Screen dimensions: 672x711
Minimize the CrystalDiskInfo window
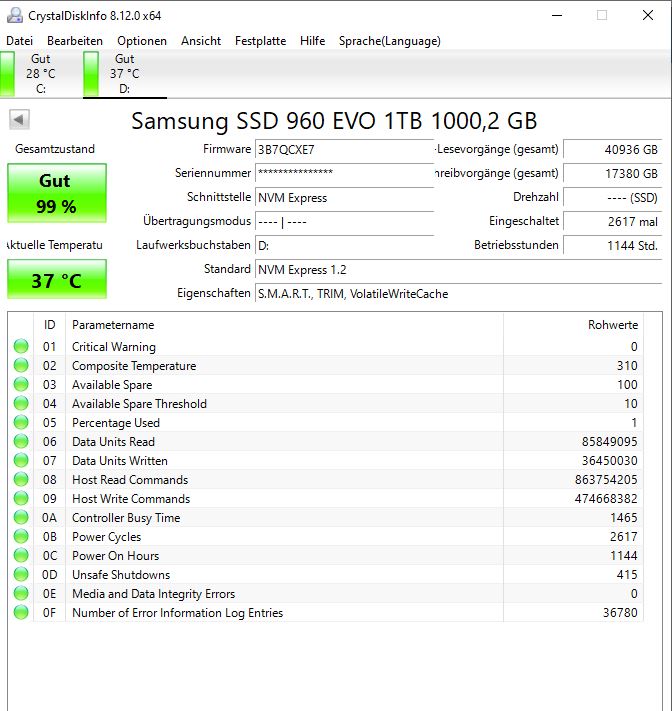pos(557,15)
